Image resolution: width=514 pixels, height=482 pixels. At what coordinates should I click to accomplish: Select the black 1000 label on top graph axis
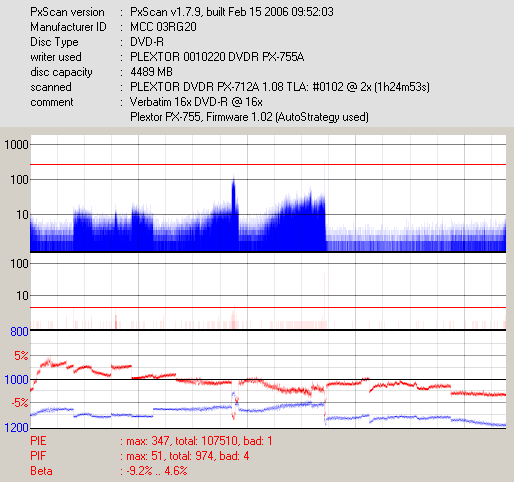[16, 145]
